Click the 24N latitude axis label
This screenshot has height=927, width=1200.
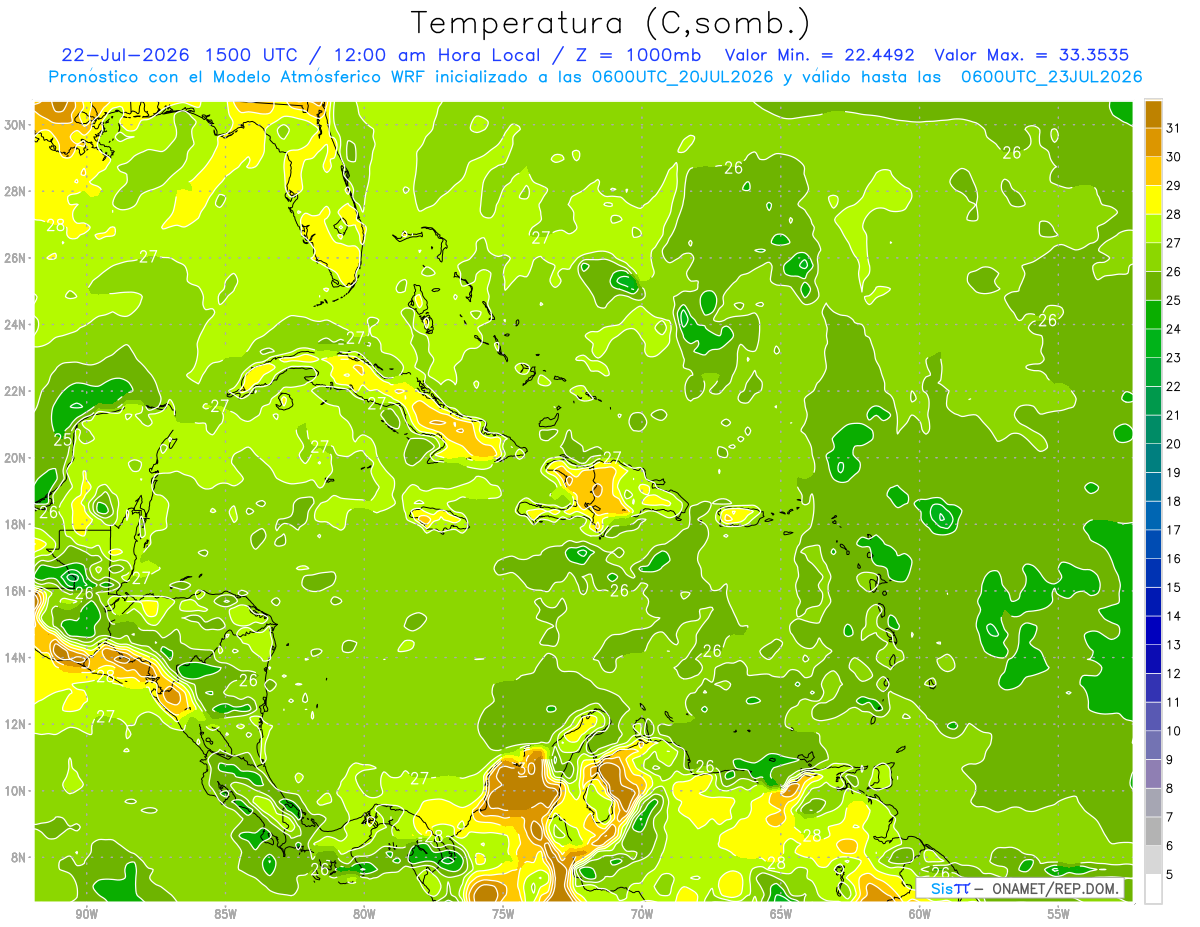[15, 324]
